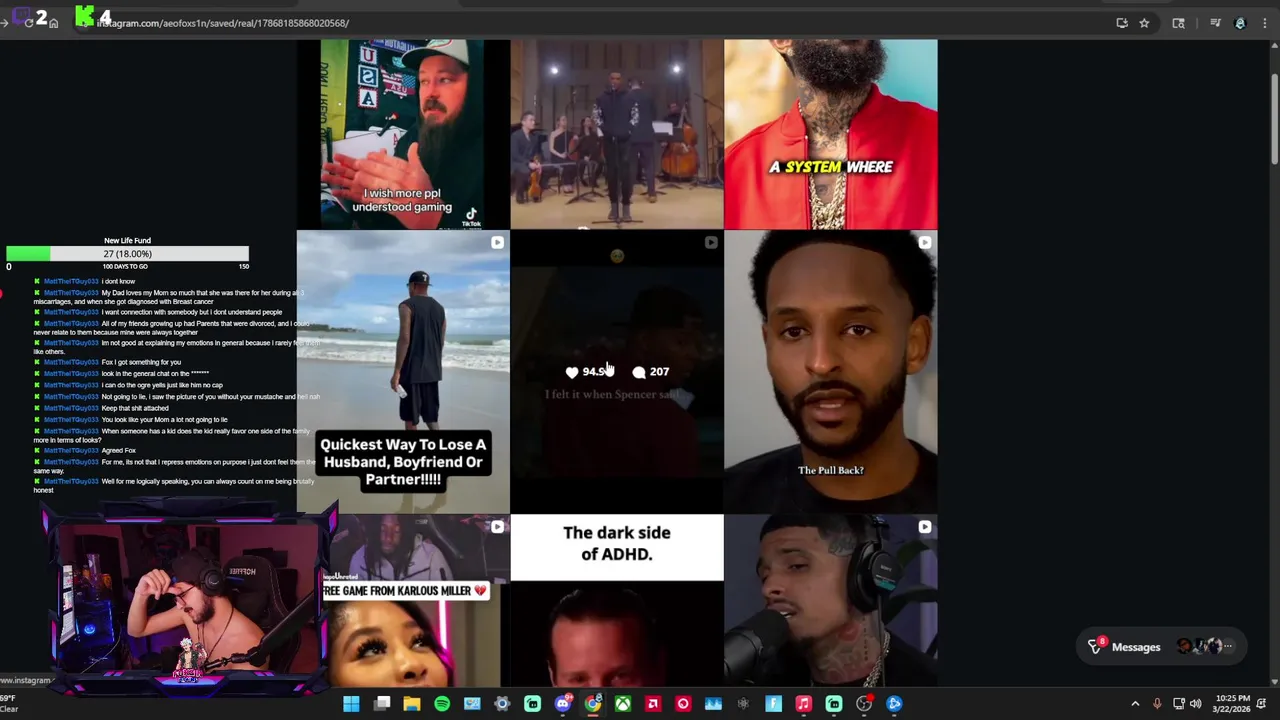Open the orchestra performance reel thumbnail

tap(617, 134)
